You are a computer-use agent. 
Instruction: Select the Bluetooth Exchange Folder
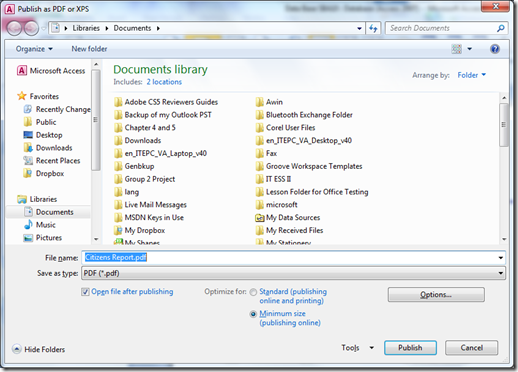click(x=304, y=115)
